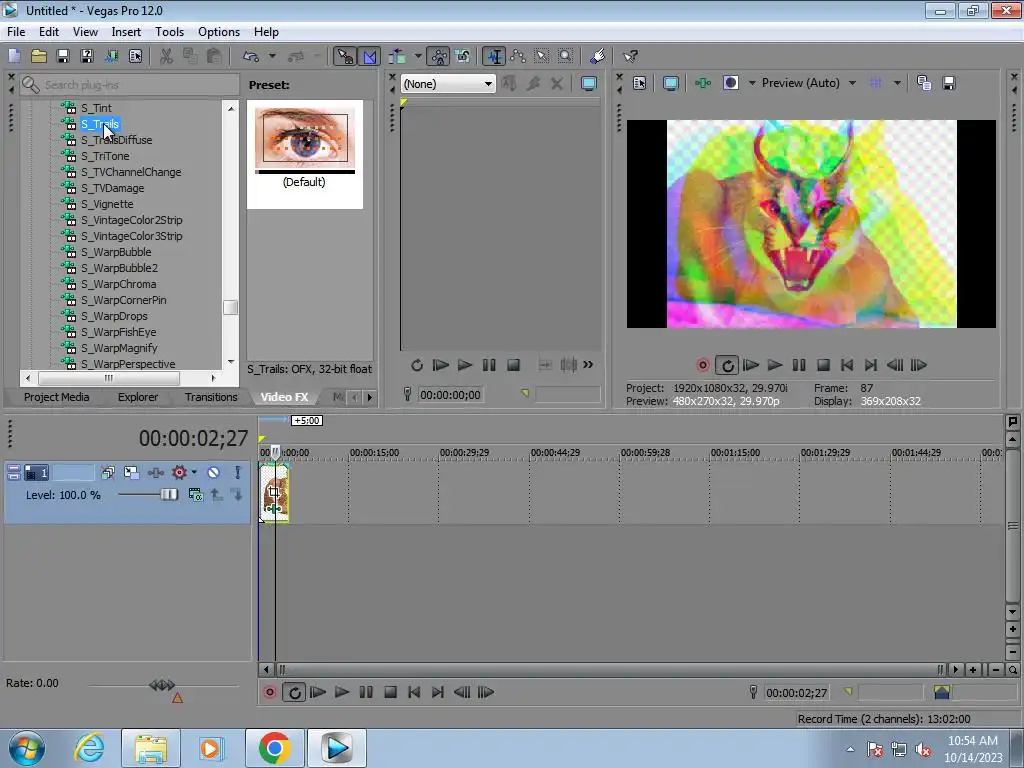Select the Zoom Edit tool magnifier
Screen dimensions: 1024x768
[x=566, y=56]
